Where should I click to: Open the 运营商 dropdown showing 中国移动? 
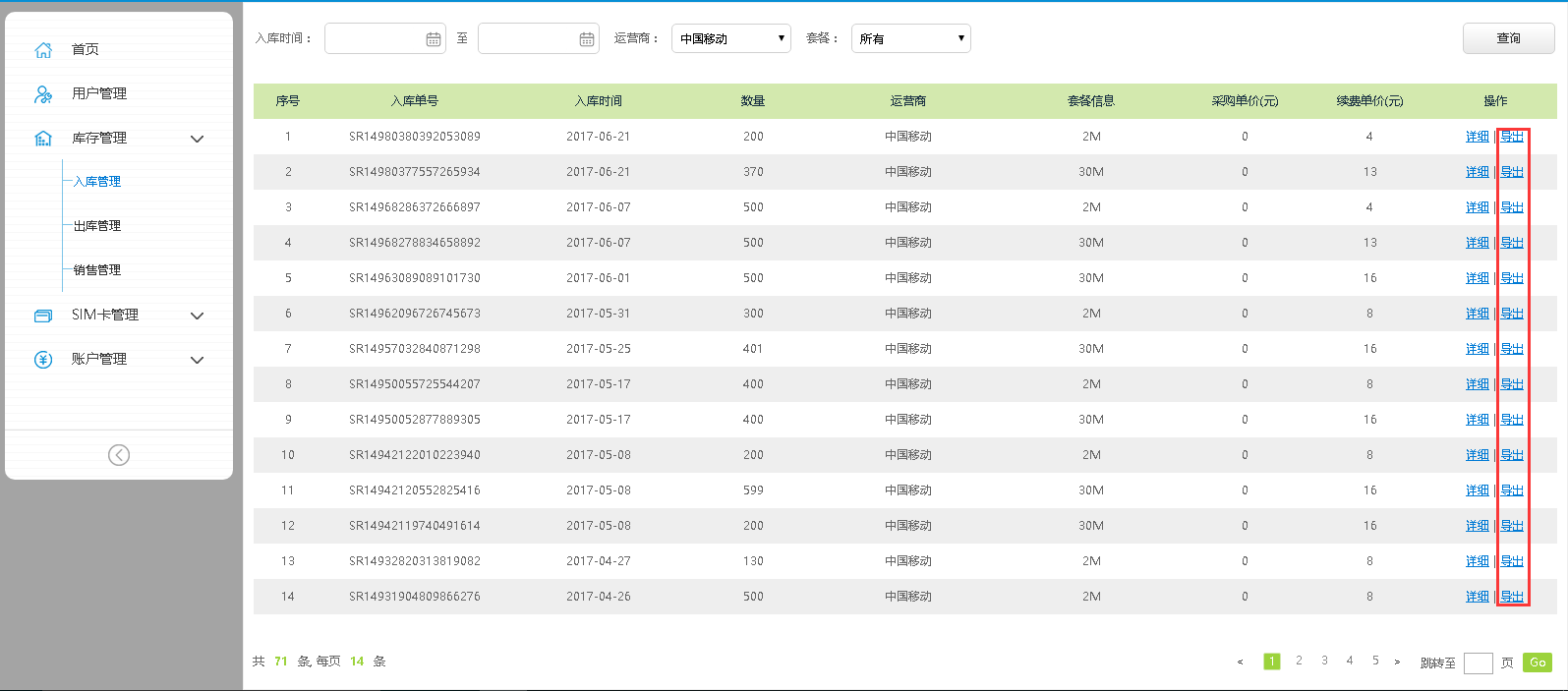730,38
